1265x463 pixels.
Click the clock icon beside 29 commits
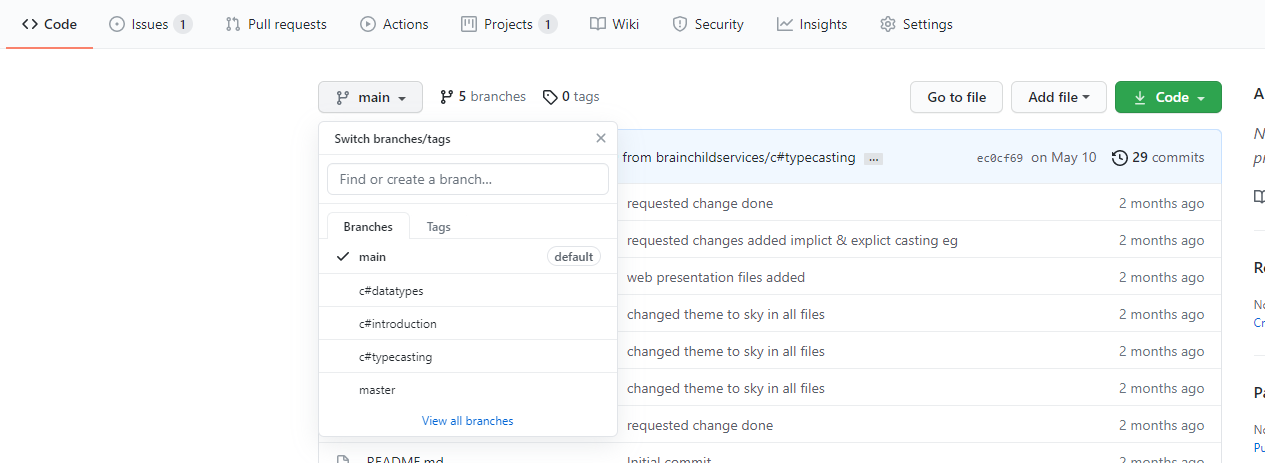pyautogui.click(x=1120, y=158)
